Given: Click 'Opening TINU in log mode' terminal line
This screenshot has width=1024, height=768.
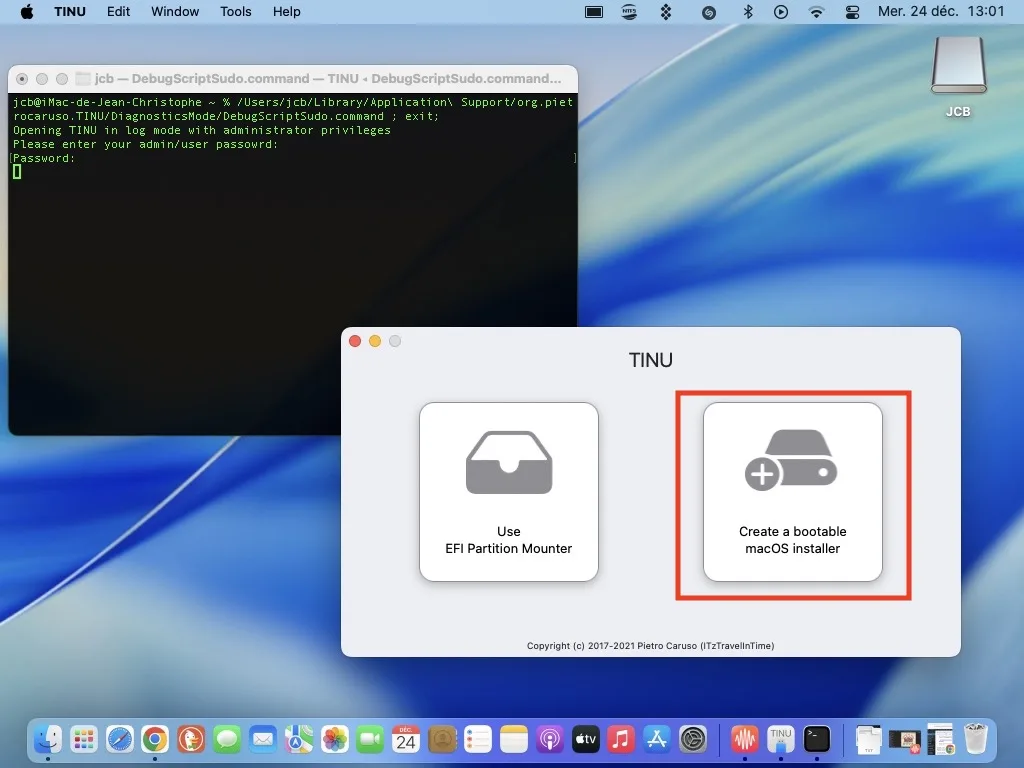Looking at the screenshot, I should coord(202,130).
